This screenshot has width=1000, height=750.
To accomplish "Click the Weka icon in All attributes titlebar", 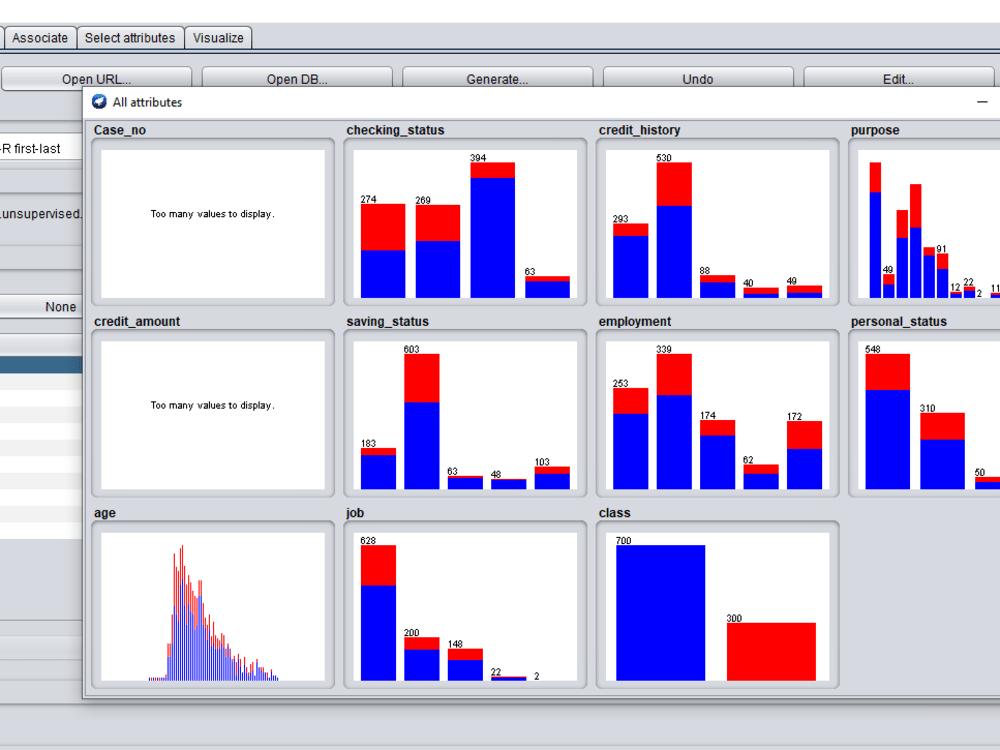I will click(x=99, y=102).
